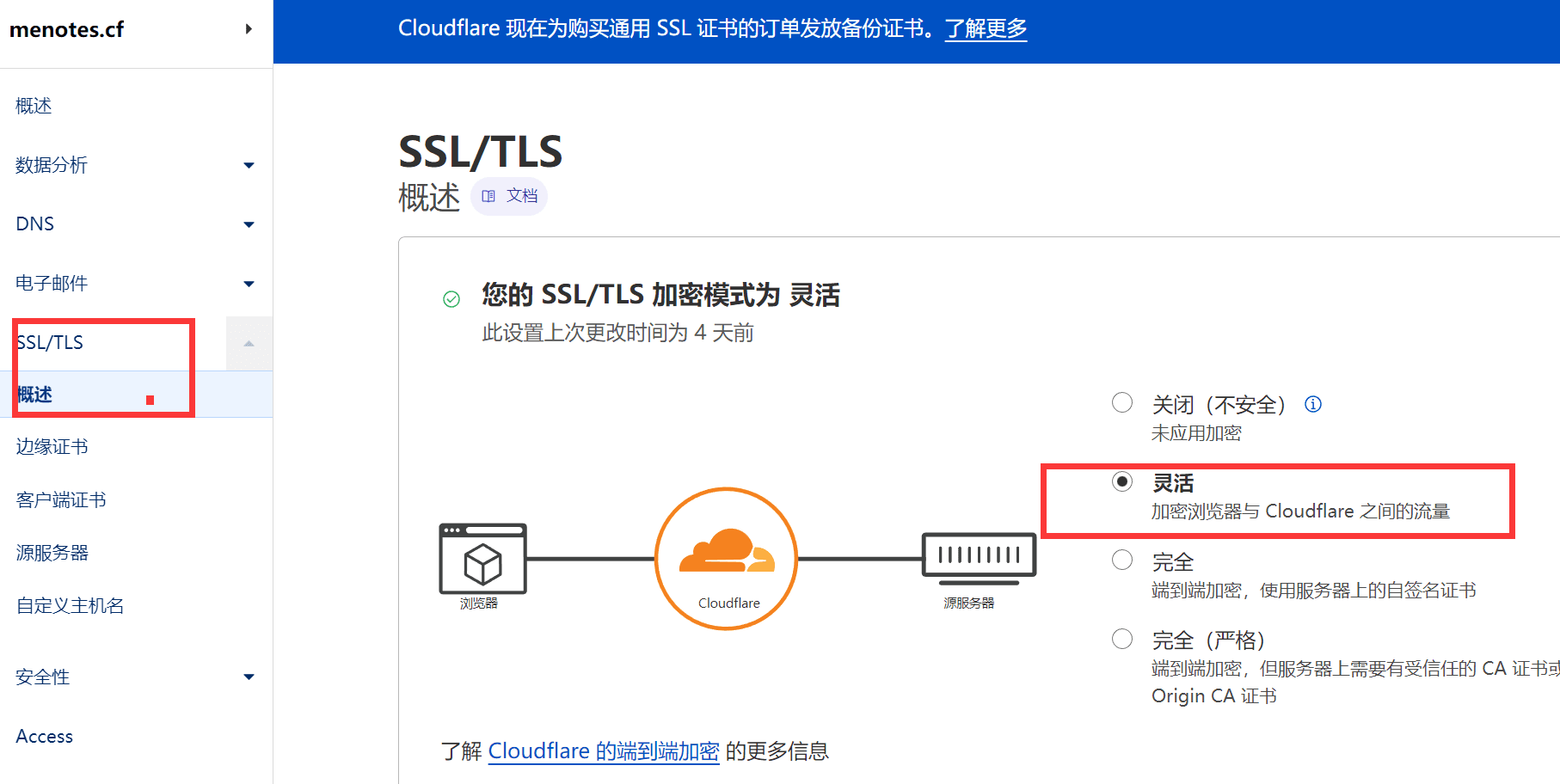The image size is (1560, 784).
Task: Open SSL/TLS 概述 sub-item in sidebar
Action: click(x=136, y=395)
